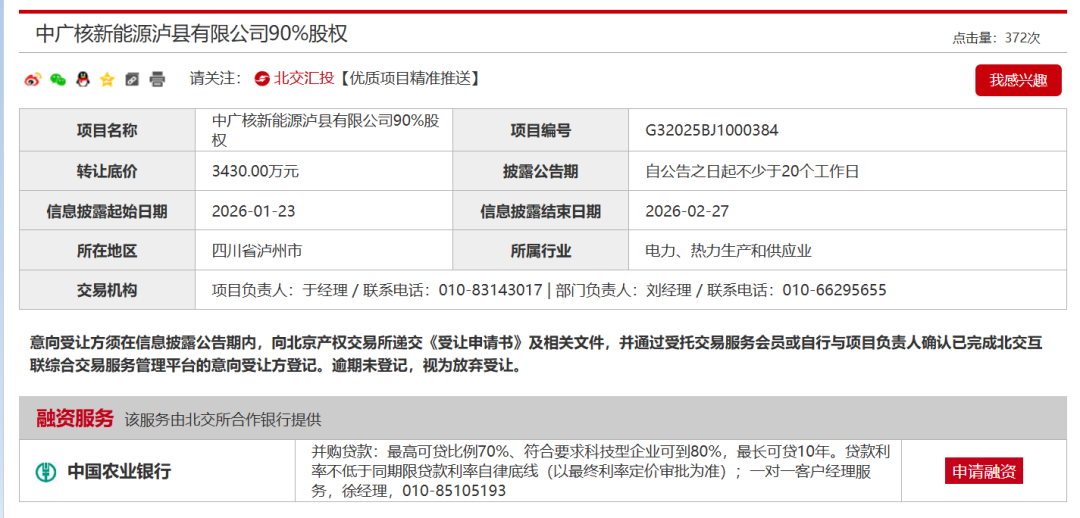Click the start date 2026-01-23

[x=253, y=211]
